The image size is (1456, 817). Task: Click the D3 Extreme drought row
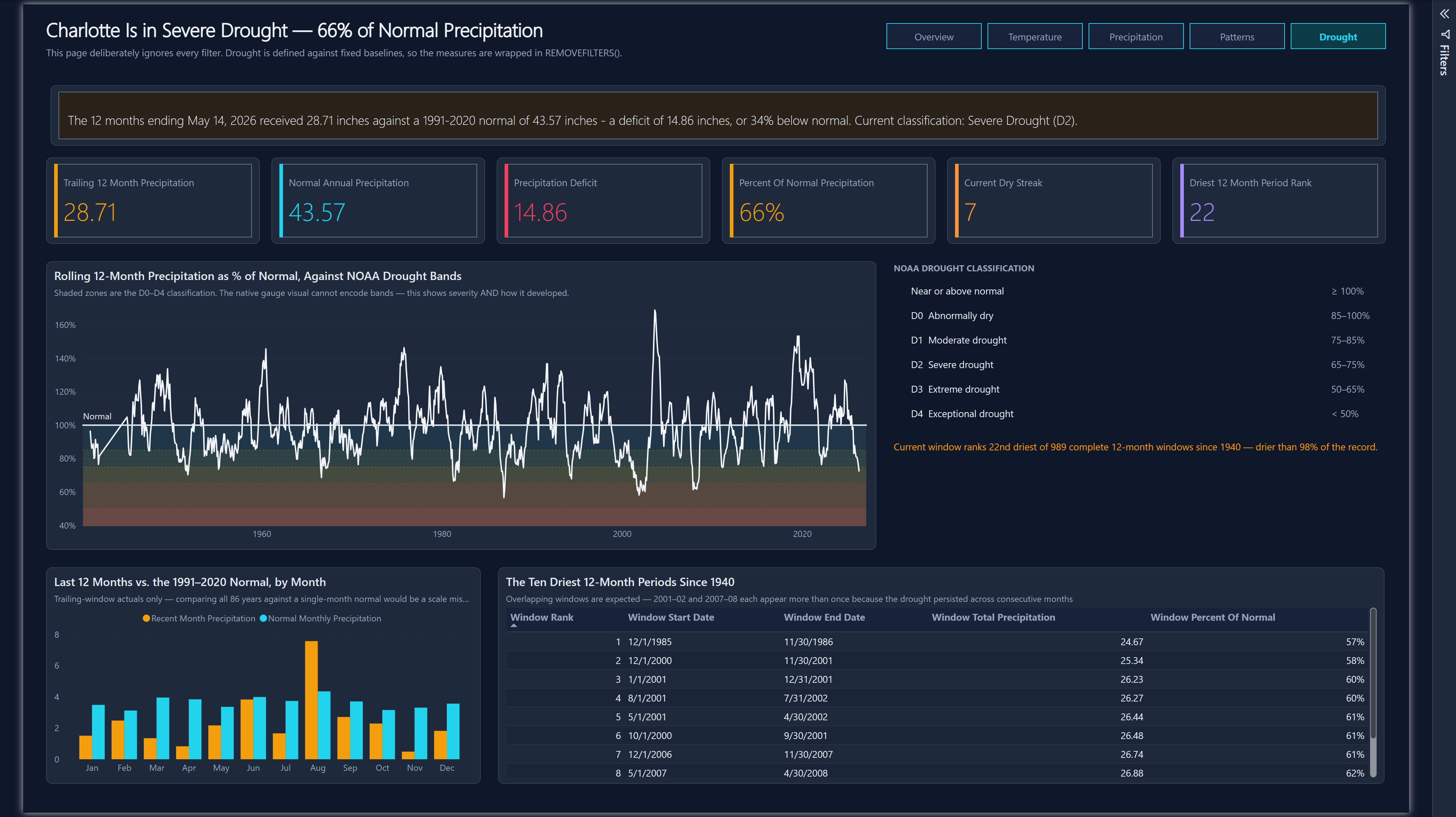(x=1137, y=389)
